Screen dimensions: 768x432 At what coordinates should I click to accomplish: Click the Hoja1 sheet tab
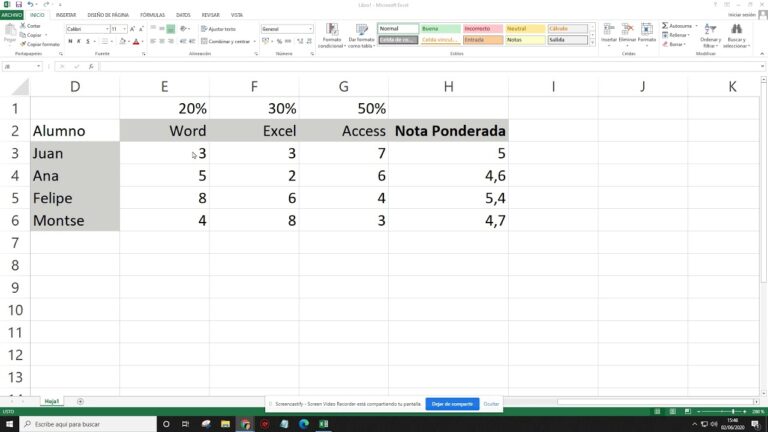pyautogui.click(x=51, y=401)
